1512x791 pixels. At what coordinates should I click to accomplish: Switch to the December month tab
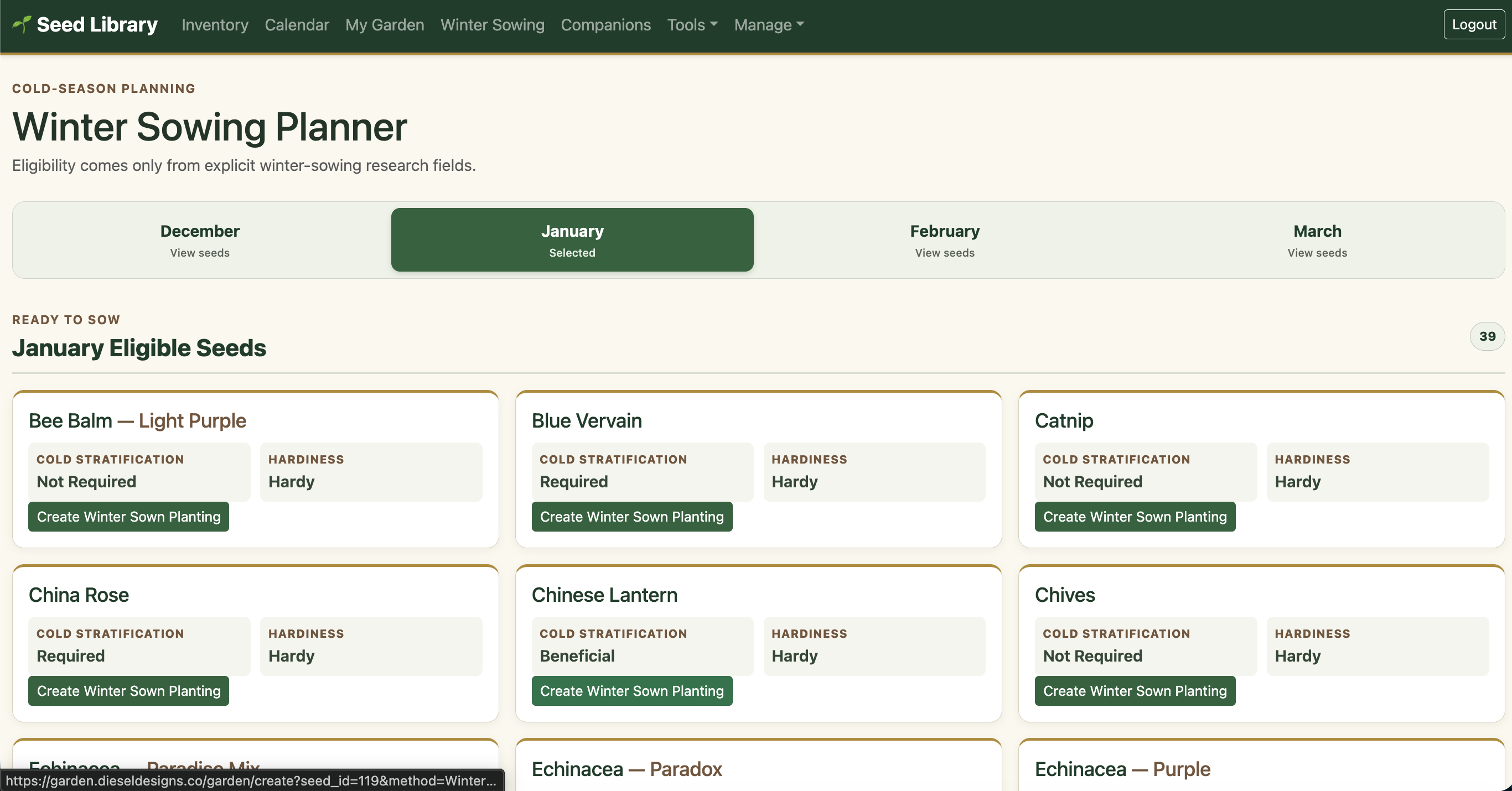pyautogui.click(x=200, y=240)
